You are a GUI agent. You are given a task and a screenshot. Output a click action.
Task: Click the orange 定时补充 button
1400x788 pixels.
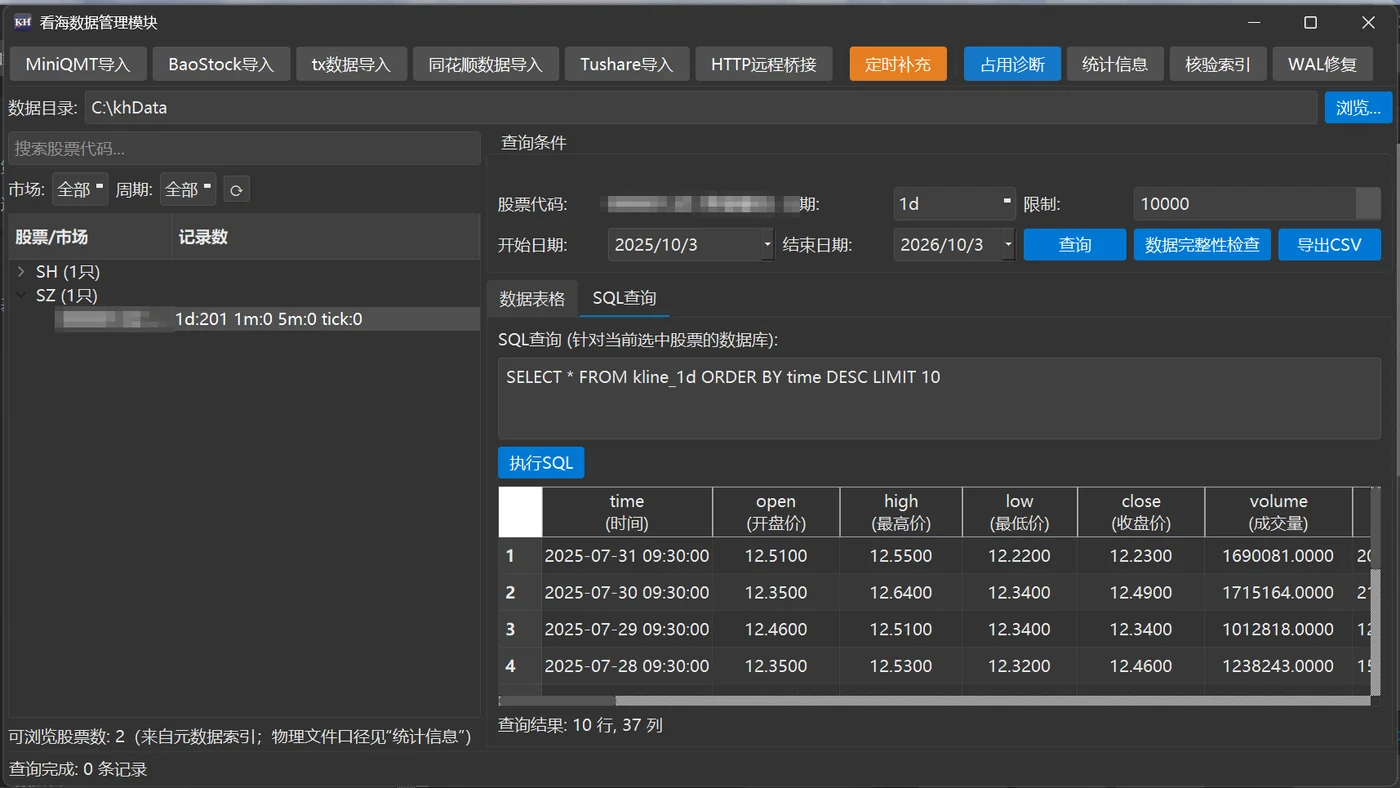point(898,64)
